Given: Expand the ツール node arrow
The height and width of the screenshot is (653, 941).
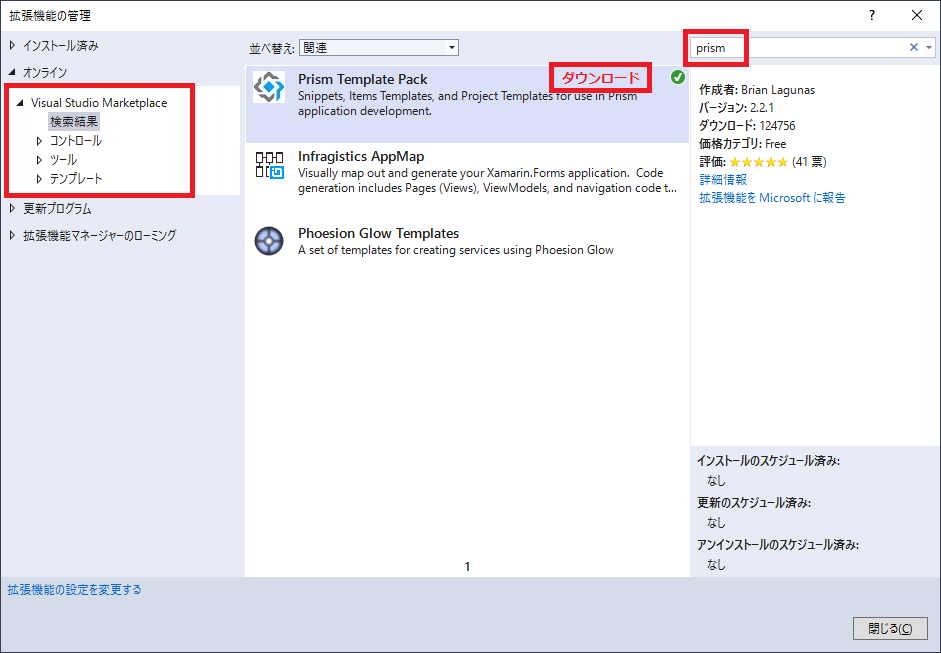Looking at the screenshot, I should click(x=39, y=160).
